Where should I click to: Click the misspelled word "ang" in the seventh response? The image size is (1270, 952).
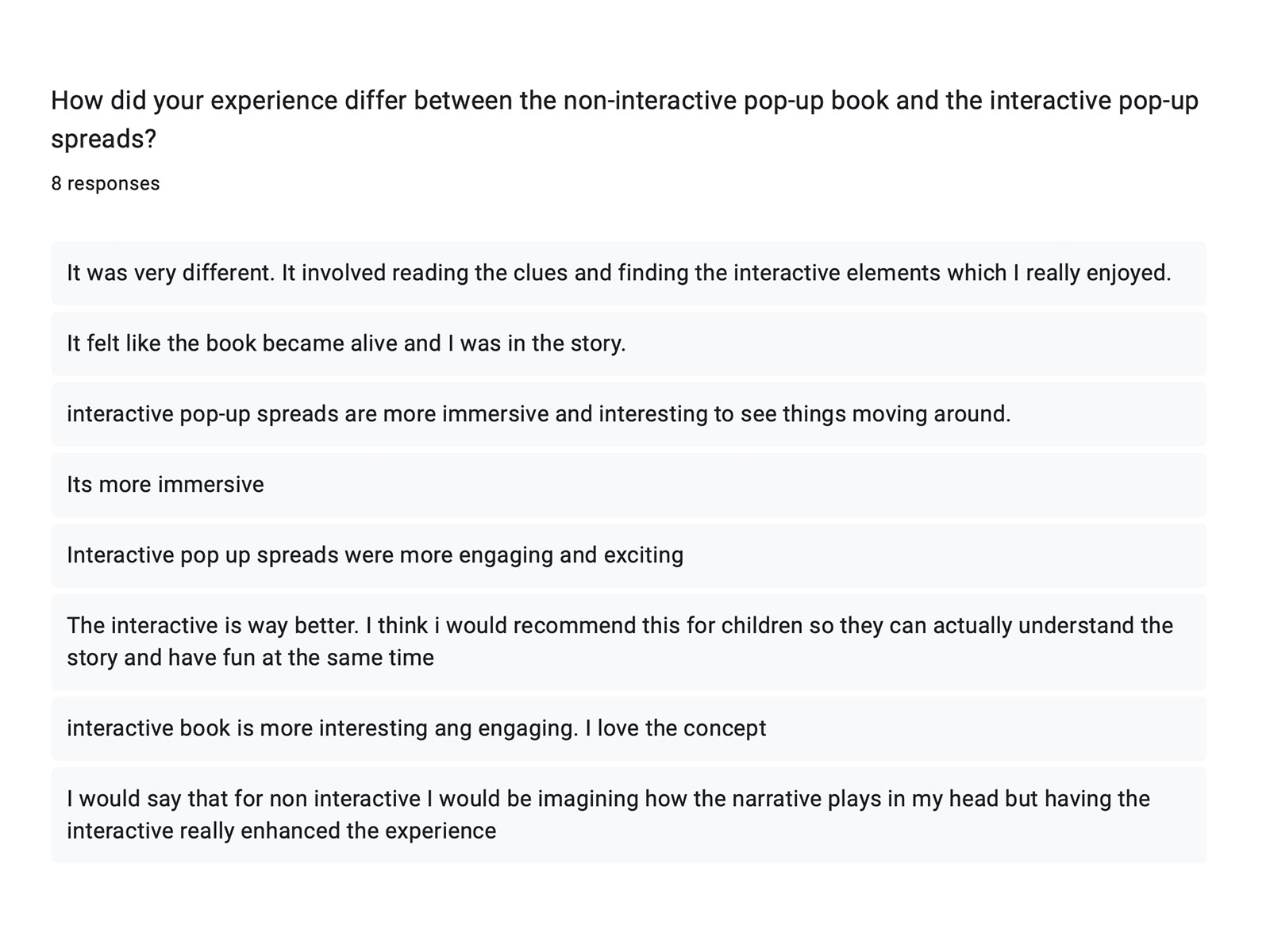448,728
